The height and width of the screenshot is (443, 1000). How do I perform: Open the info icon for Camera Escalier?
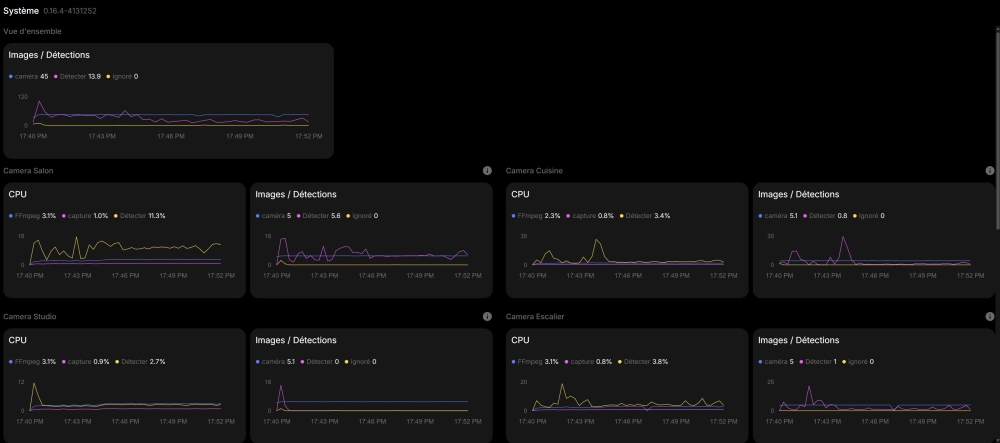tap(990, 317)
